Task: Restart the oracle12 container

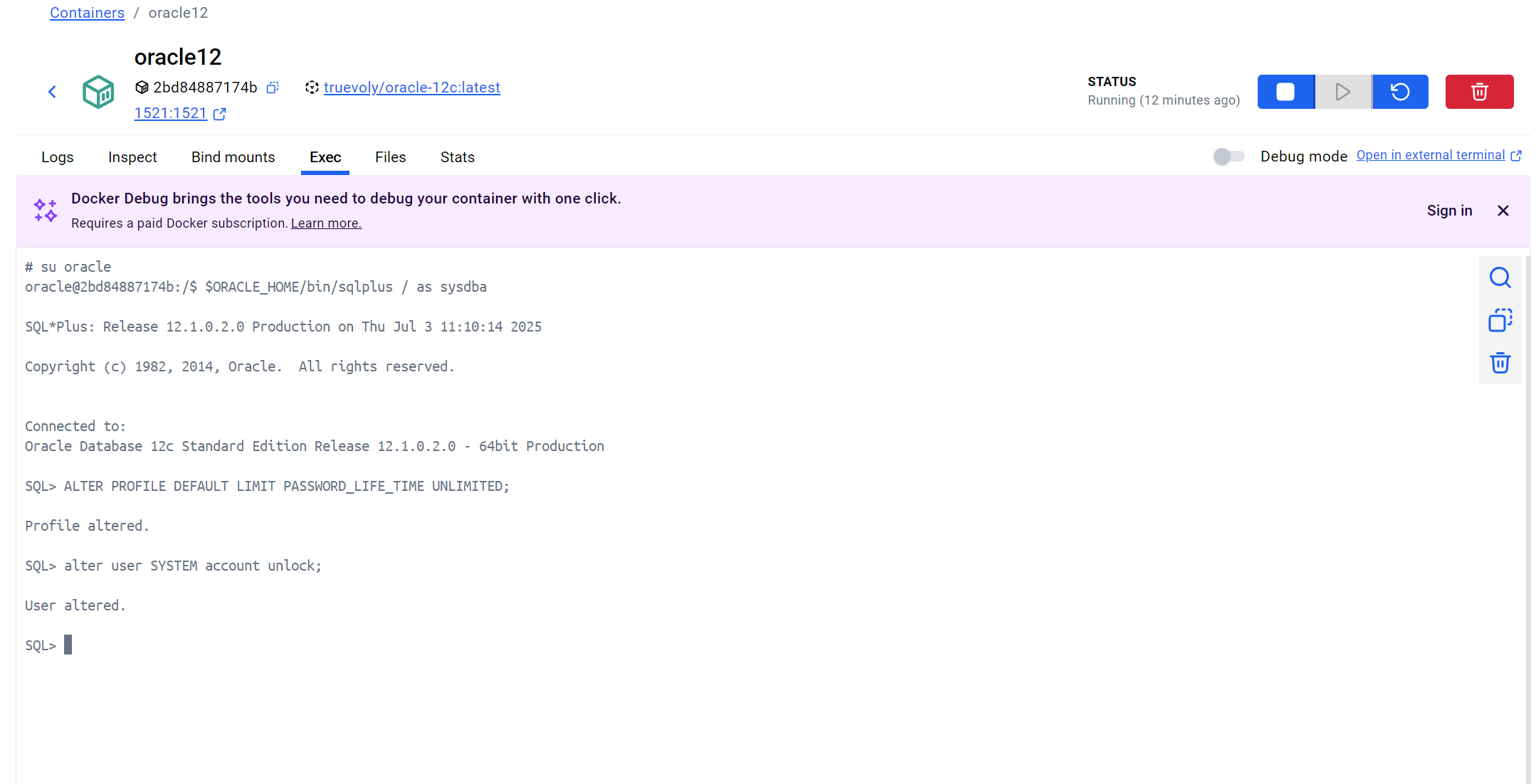Action: coord(1400,92)
